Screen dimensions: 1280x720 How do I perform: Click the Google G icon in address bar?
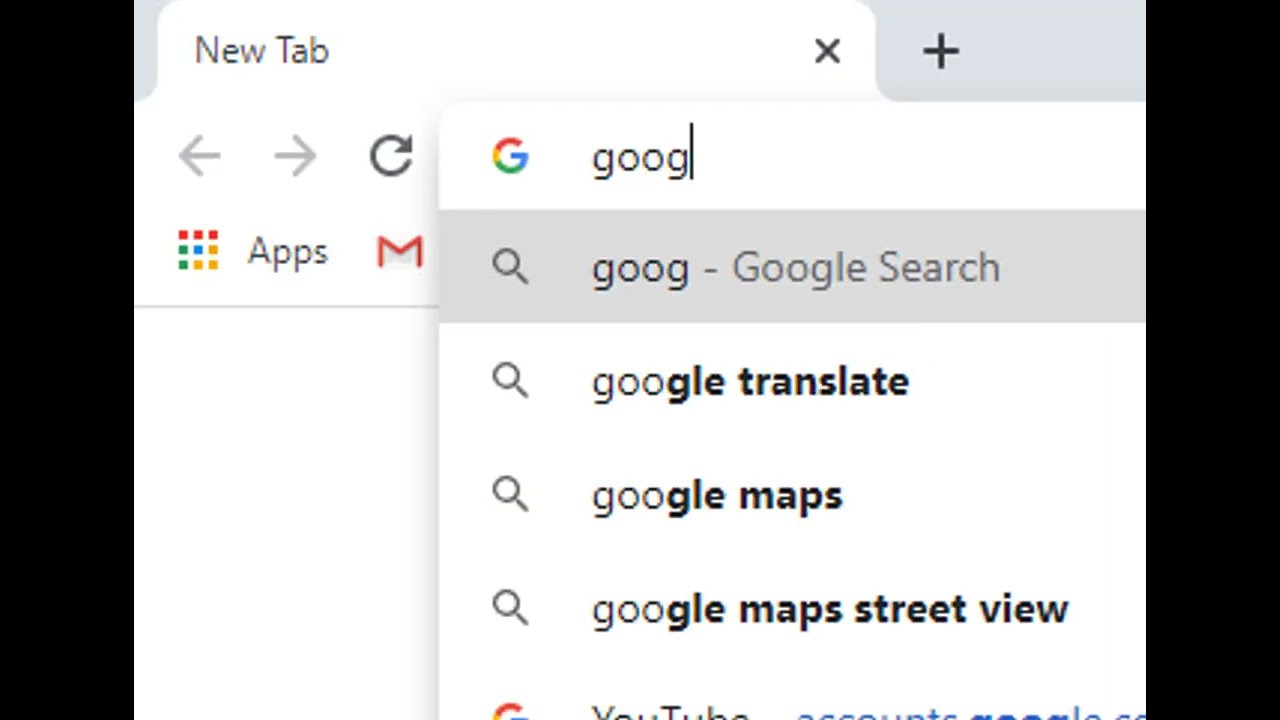click(510, 157)
